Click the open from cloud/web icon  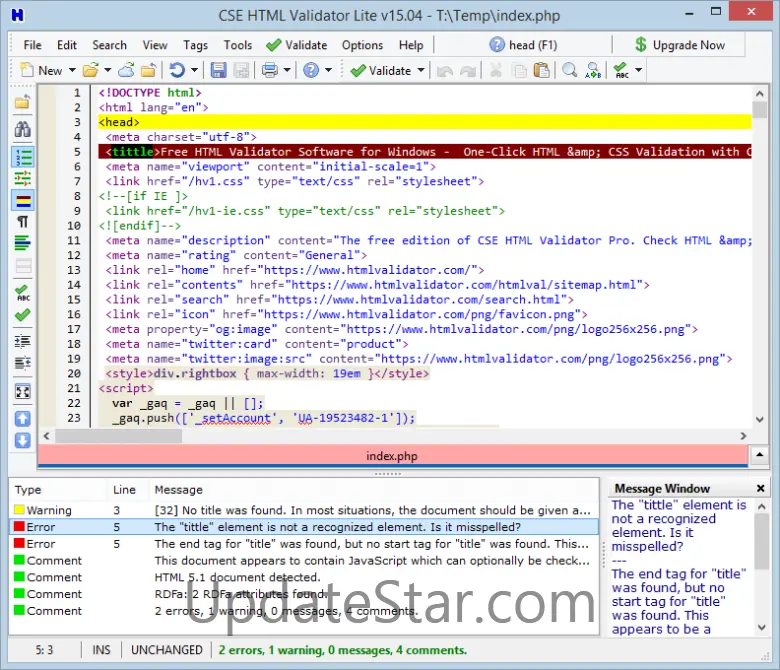126,71
